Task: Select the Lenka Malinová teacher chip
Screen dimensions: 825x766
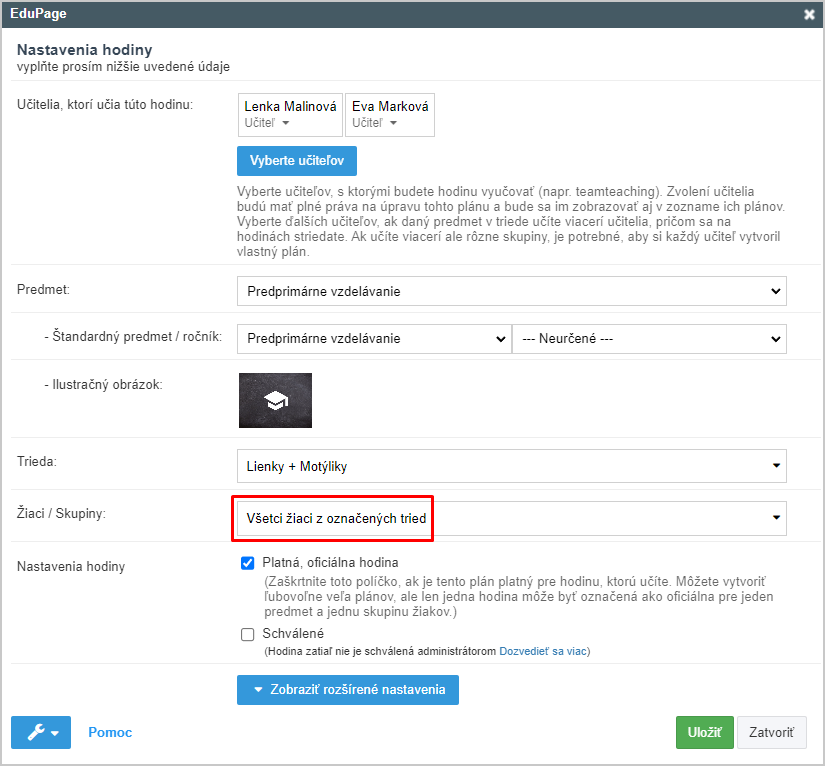Action: click(x=290, y=115)
